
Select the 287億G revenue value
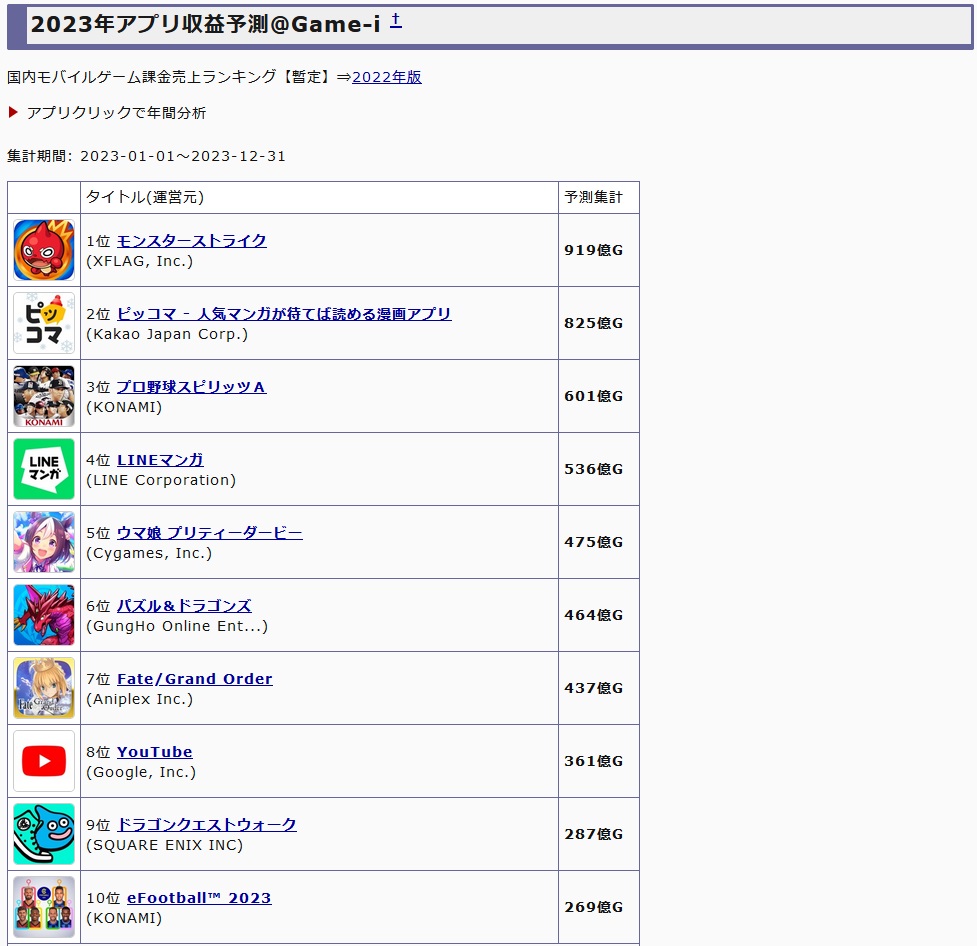(x=594, y=833)
